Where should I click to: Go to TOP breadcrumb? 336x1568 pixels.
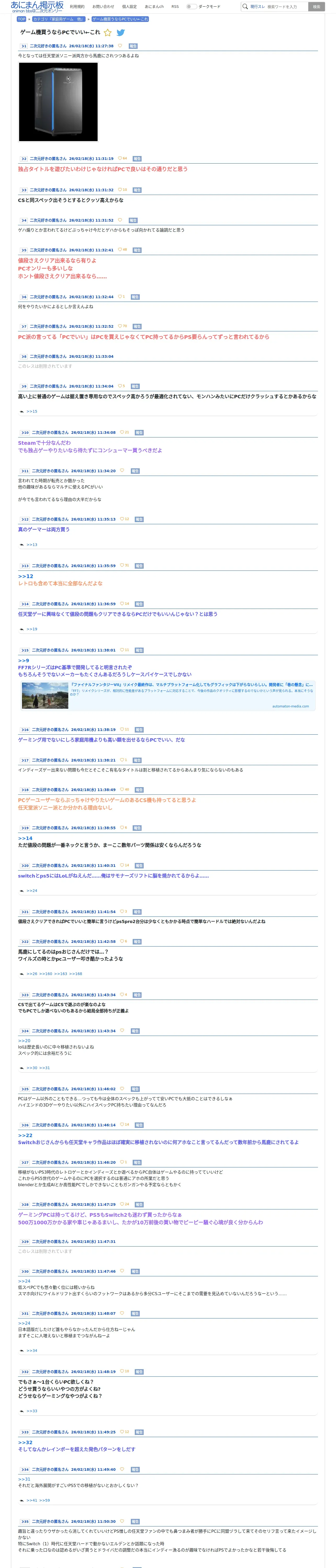[21, 19]
